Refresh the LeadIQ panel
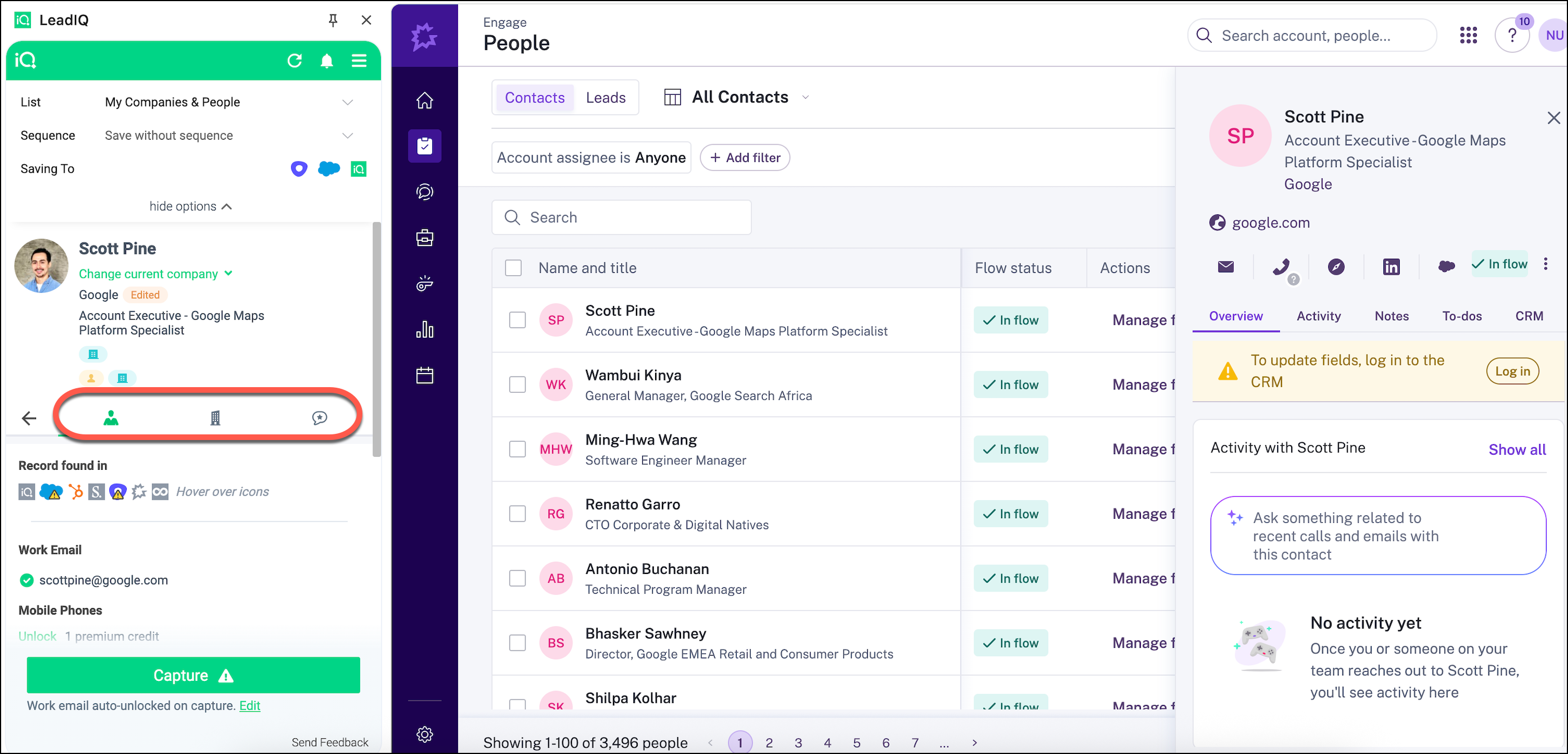 pos(294,60)
